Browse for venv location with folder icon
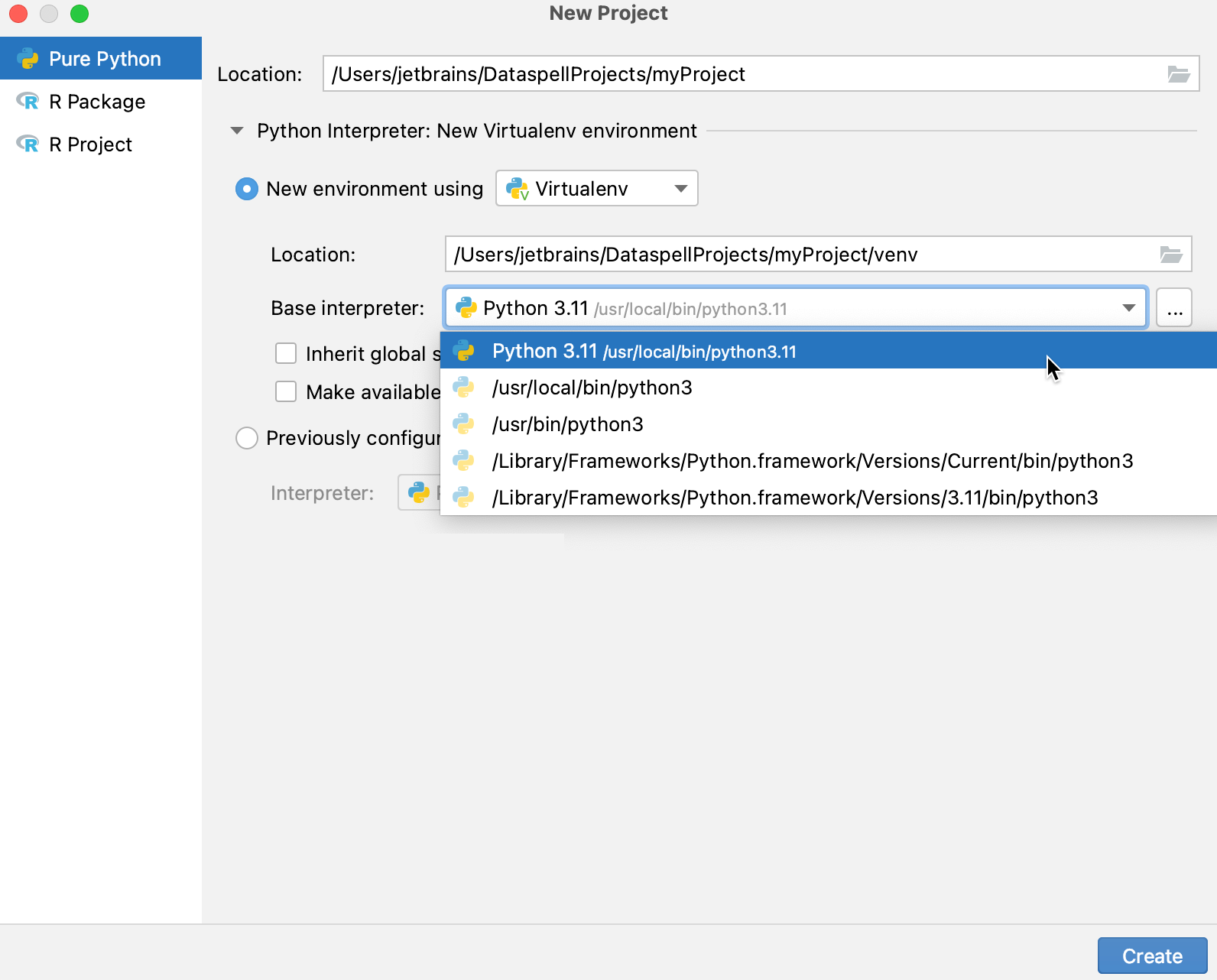 (1171, 255)
